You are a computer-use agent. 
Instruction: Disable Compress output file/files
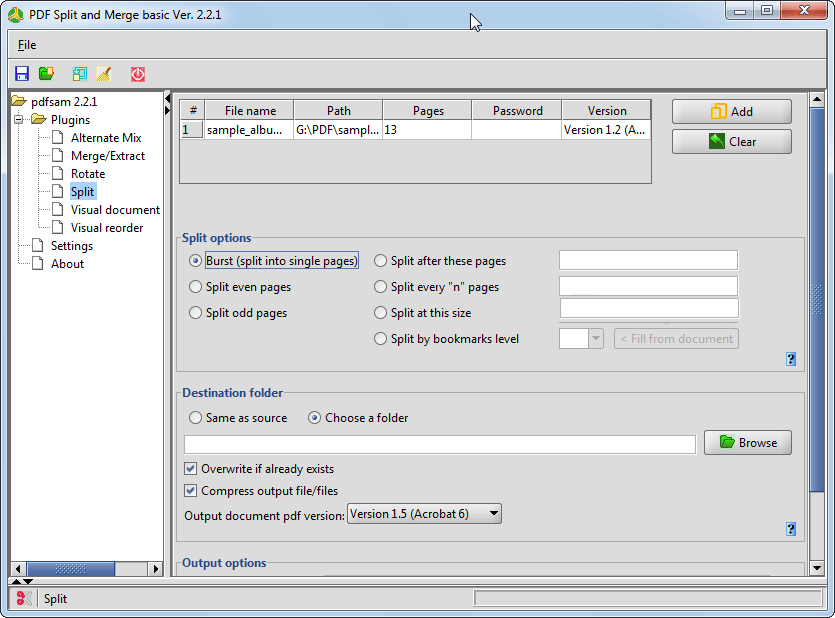click(191, 491)
